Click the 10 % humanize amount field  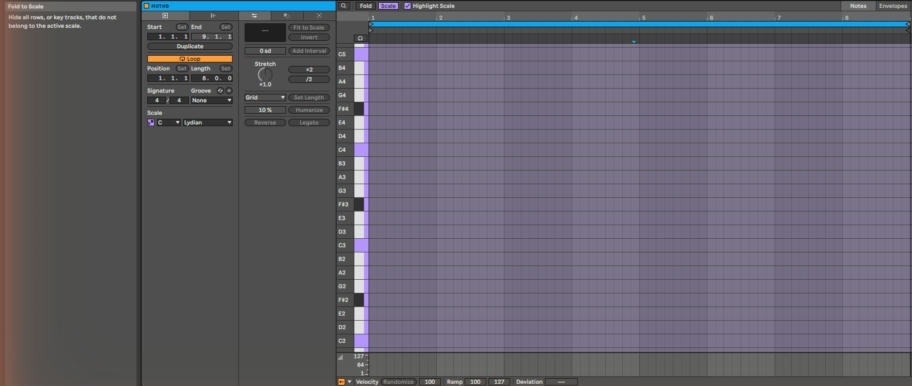(x=265, y=110)
